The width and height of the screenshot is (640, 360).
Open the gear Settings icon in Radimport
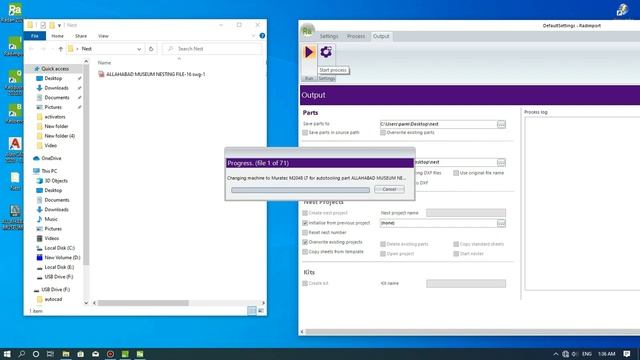(x=326, y=52)
